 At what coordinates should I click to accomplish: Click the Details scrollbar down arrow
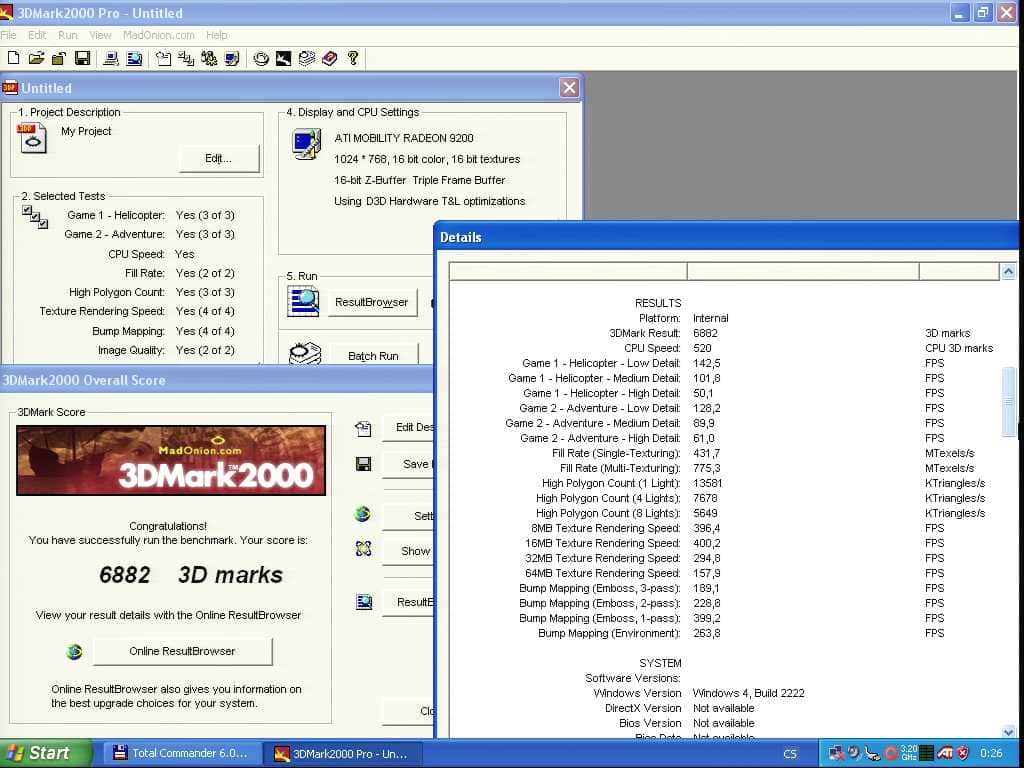(1008, 731)
